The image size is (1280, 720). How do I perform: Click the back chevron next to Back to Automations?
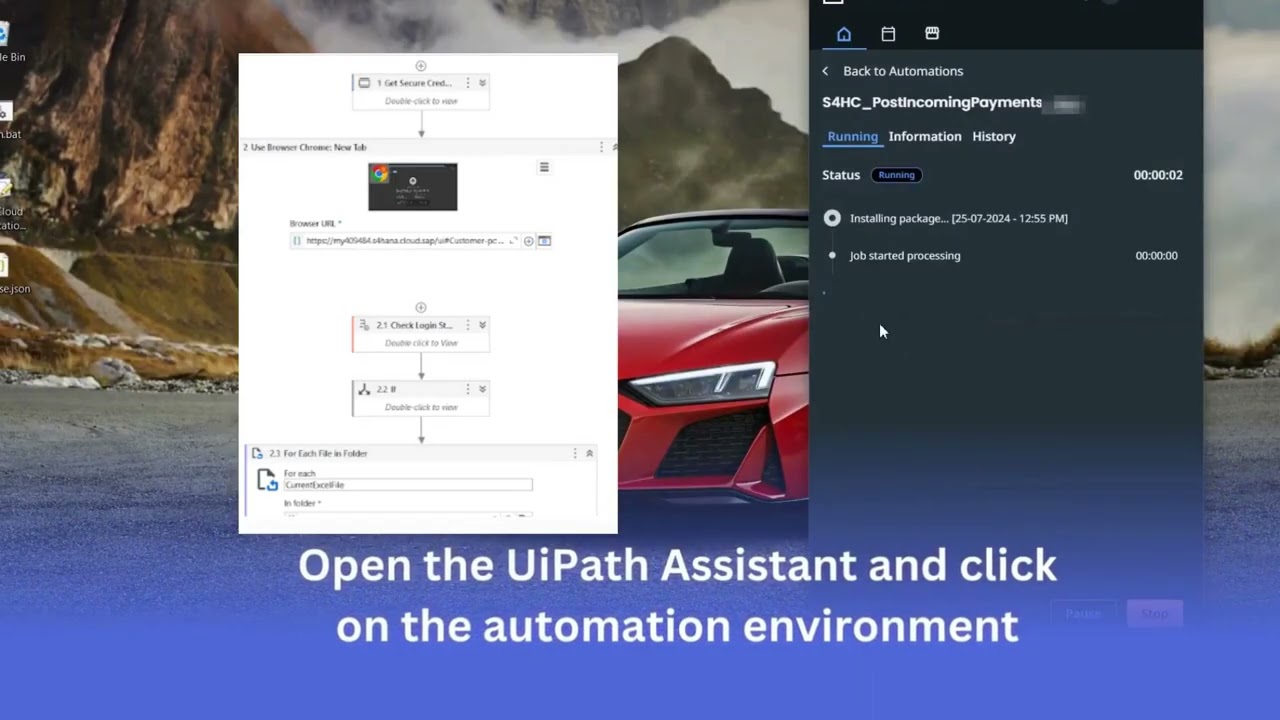825,71
